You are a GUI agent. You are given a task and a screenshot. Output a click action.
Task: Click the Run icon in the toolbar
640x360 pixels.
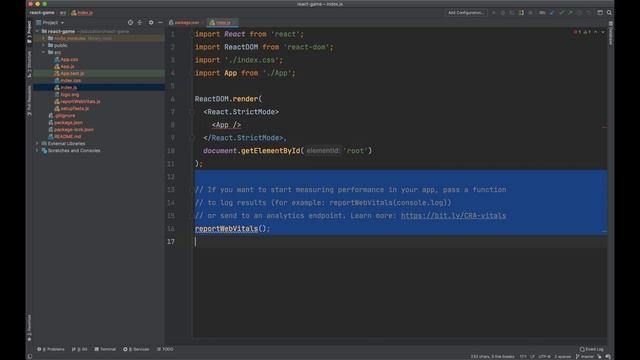coord(494,13)
